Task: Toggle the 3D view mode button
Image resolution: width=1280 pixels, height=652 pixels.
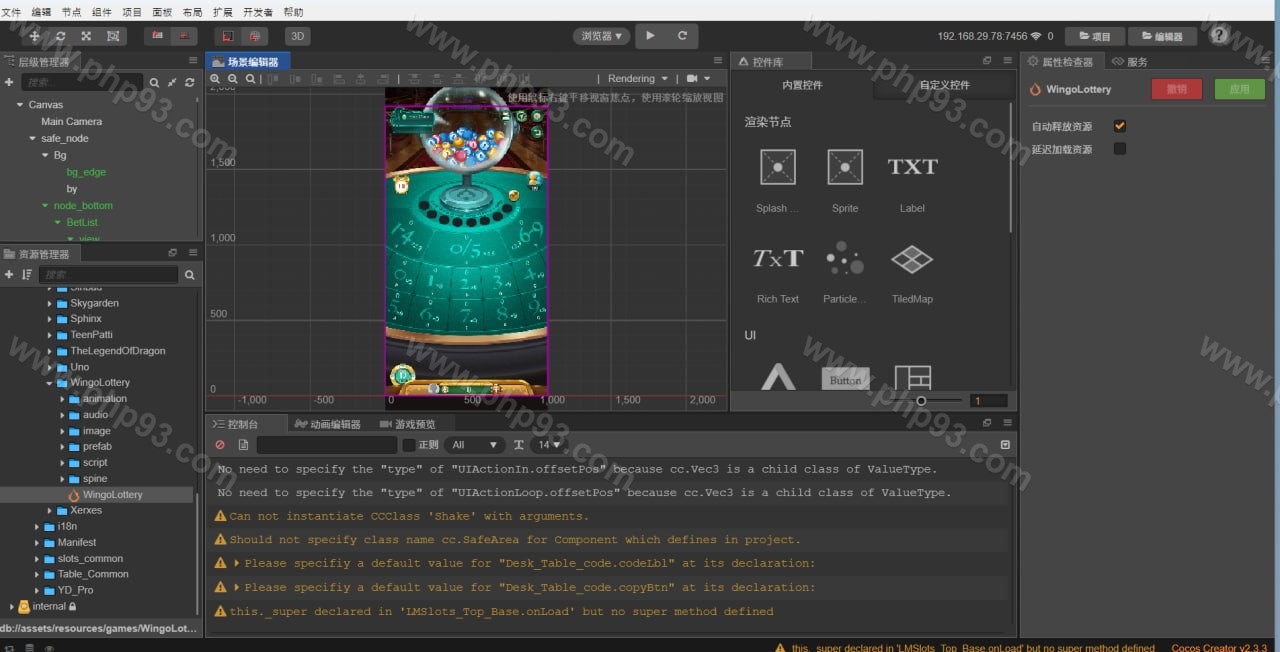Action: pyautogui.click(x=297, y=36)
